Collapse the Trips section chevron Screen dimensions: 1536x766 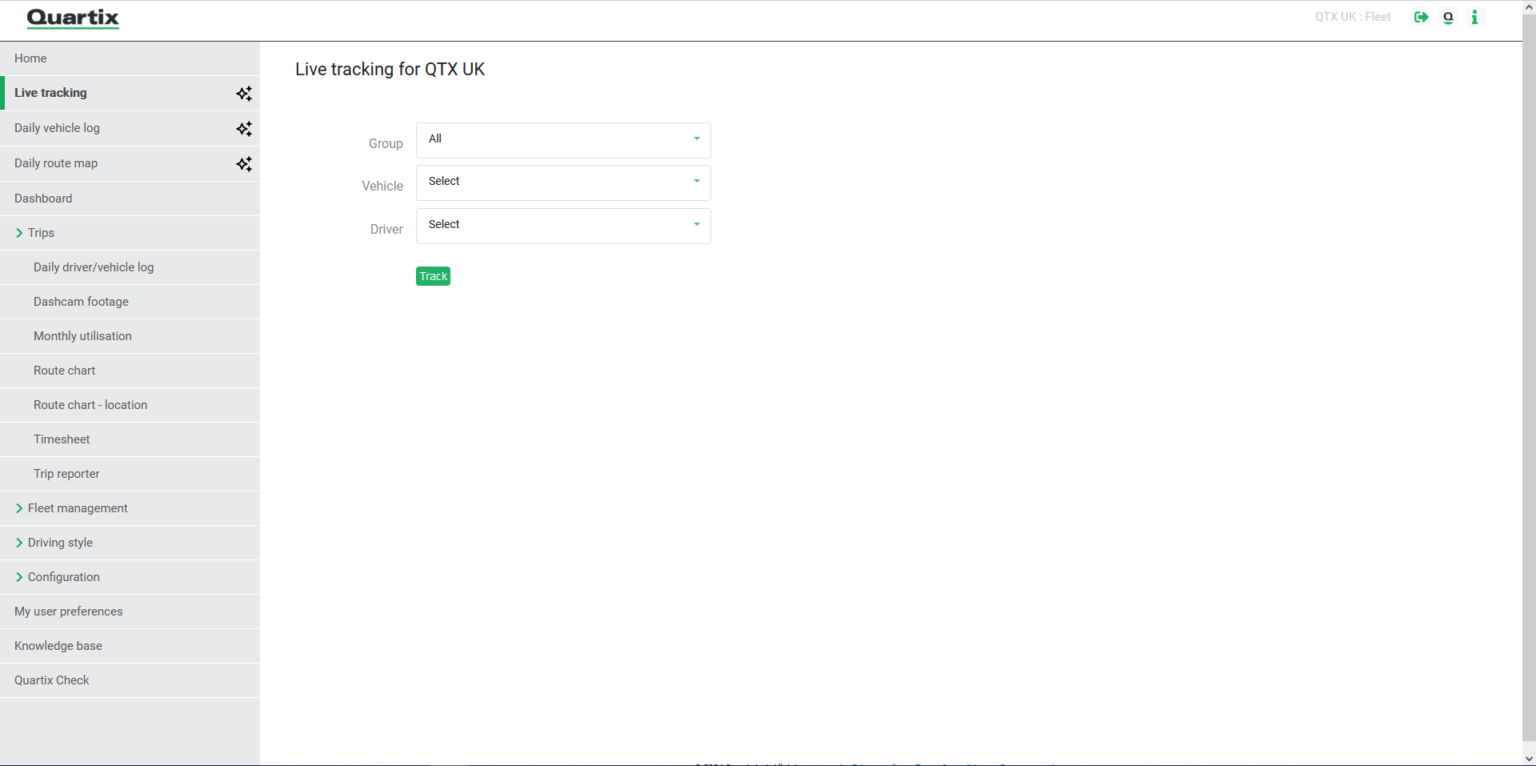point(19,233)
